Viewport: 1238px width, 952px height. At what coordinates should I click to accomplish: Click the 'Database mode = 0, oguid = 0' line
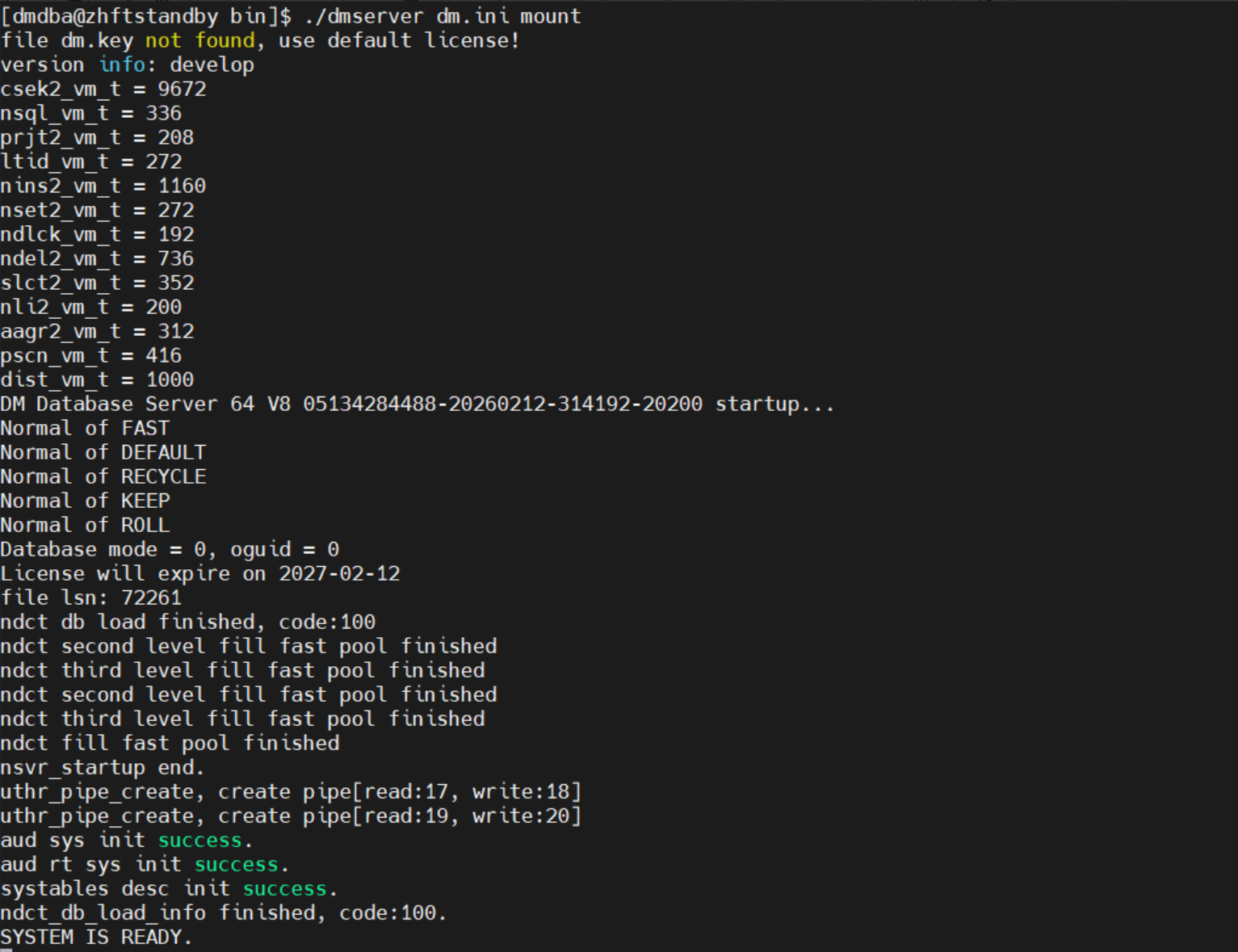(170, 549)
